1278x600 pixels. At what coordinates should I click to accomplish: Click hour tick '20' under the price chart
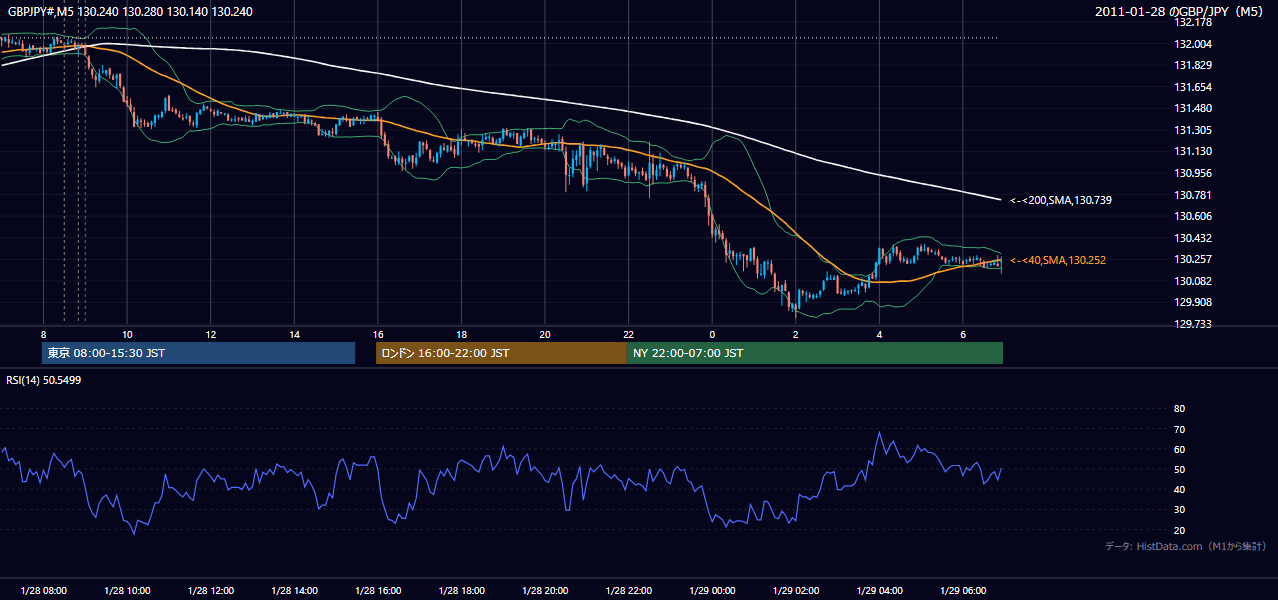(545, 334)
